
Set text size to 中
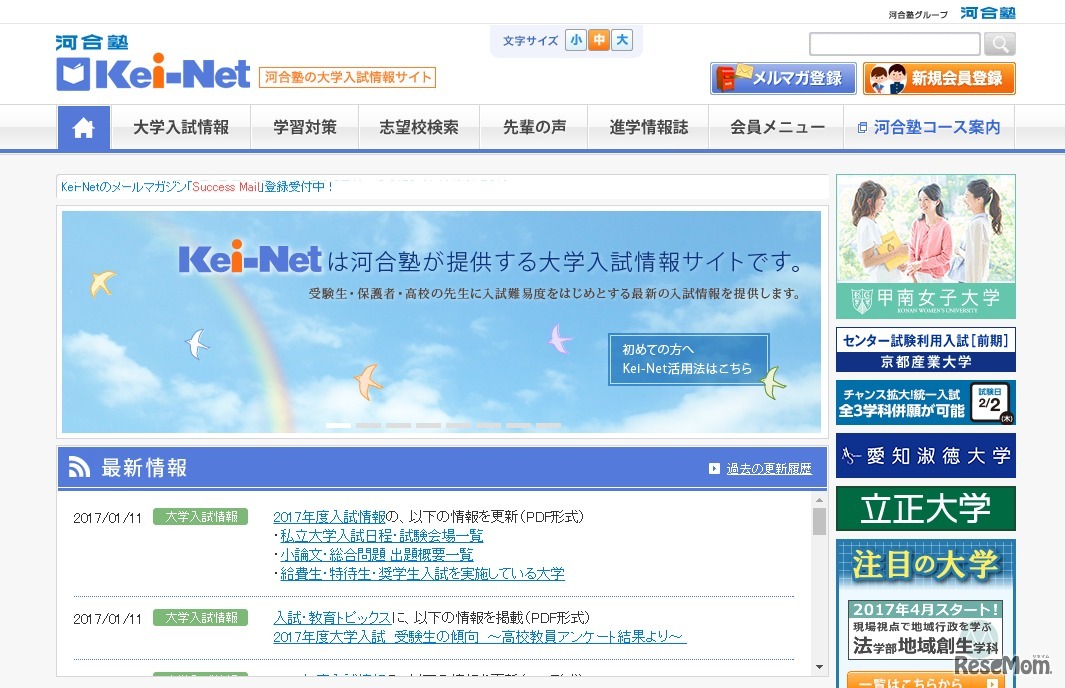point(599,40)
